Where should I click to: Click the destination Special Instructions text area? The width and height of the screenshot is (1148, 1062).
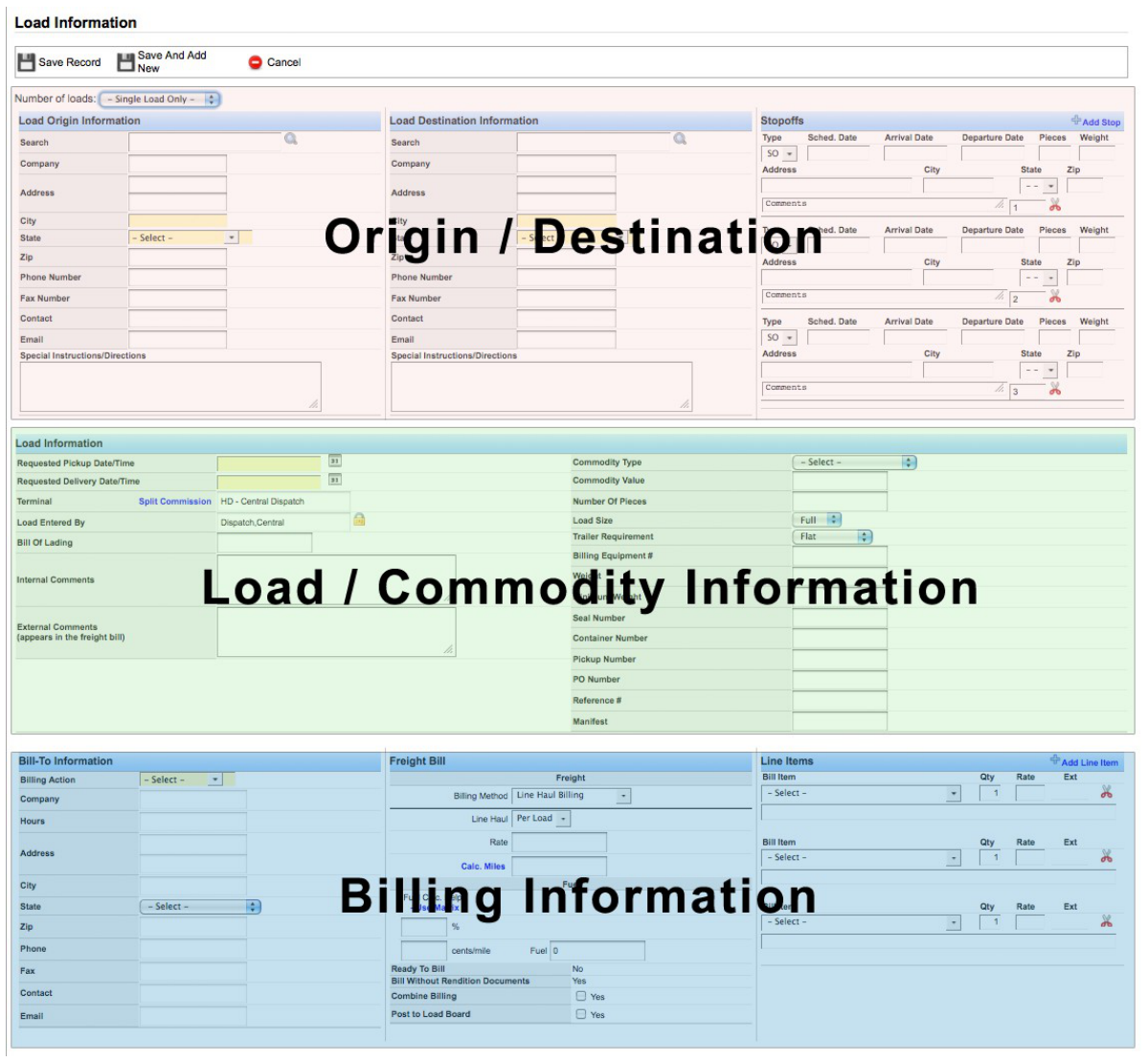tap(541, 386)
